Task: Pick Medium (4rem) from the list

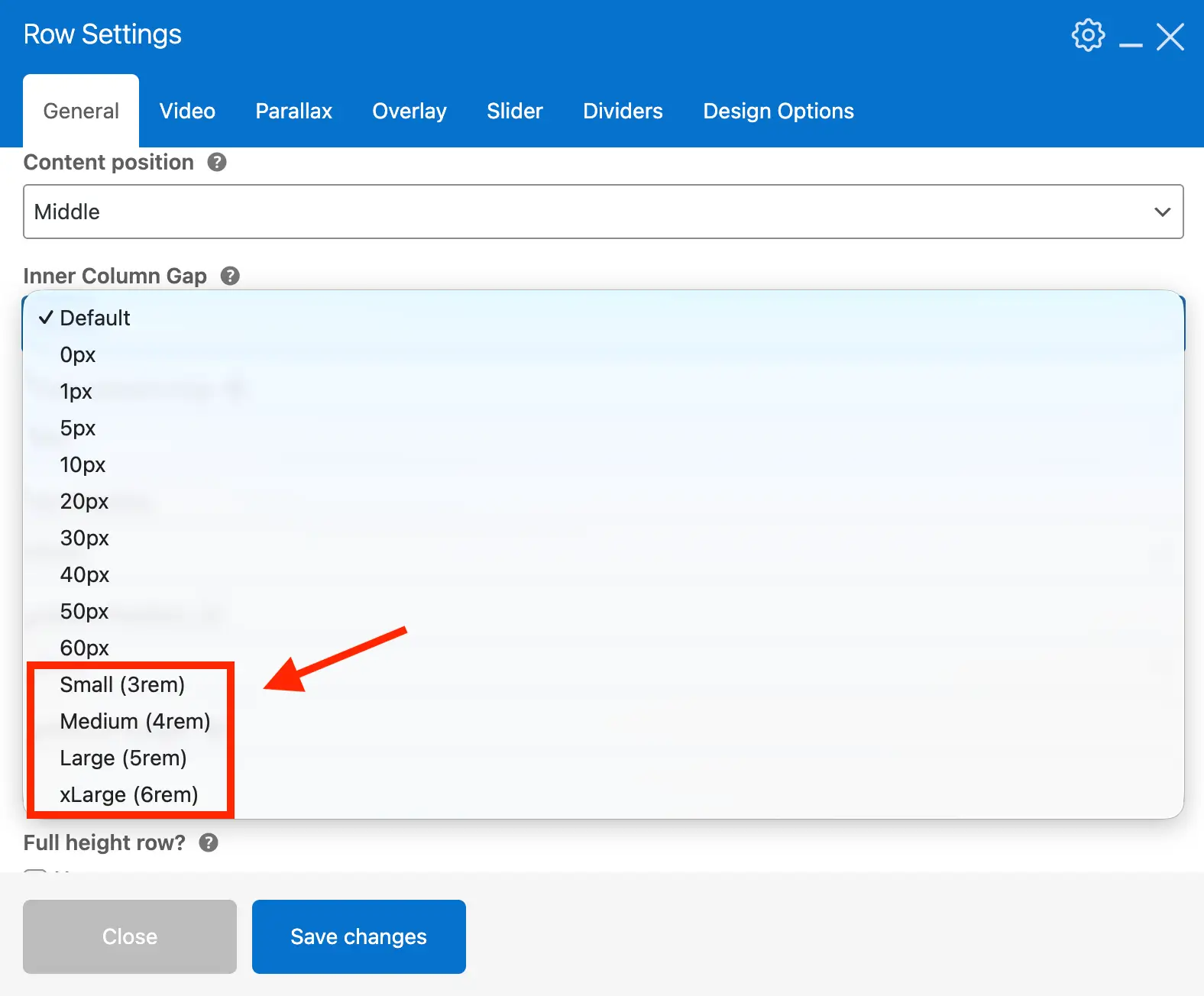Action: 134,721
